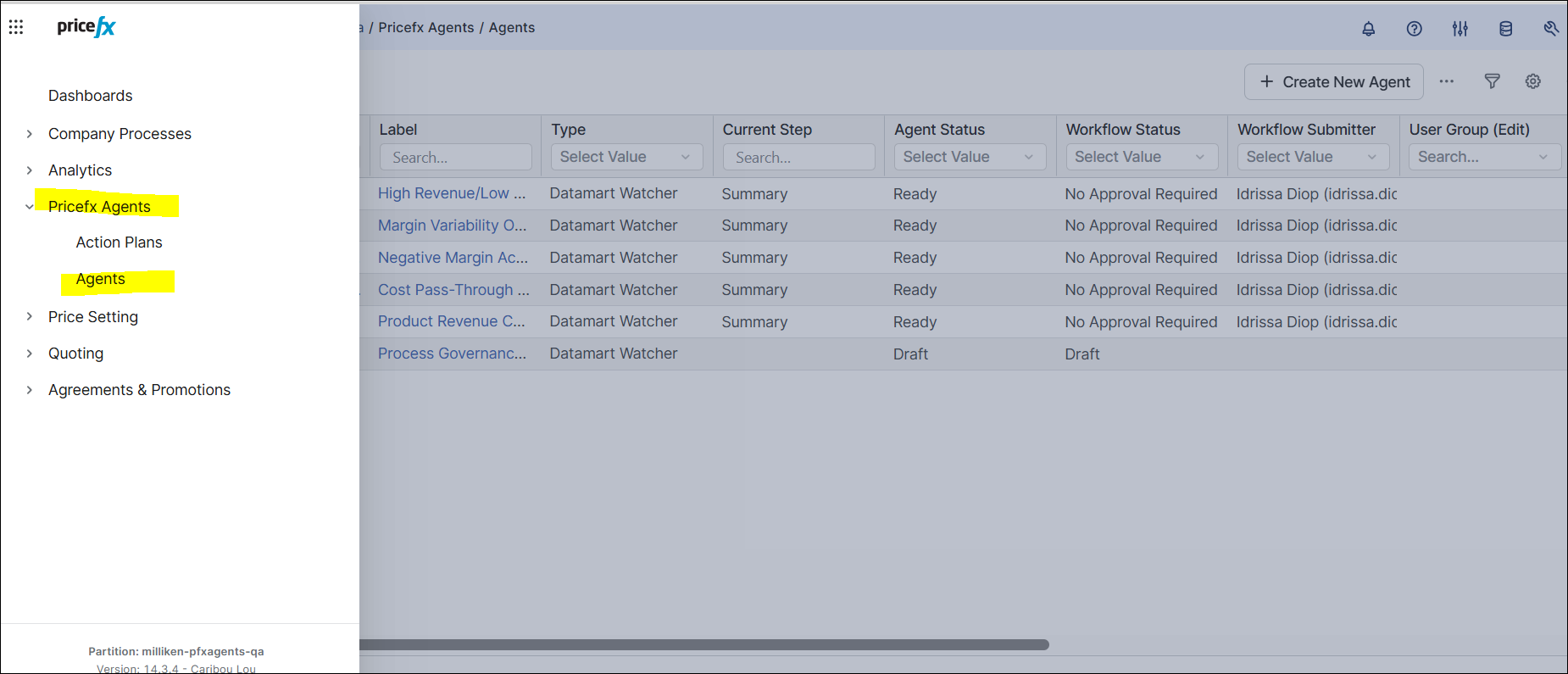Open the Type filter dropdown
Screen dimensions: 1568x674
point(626,157)
